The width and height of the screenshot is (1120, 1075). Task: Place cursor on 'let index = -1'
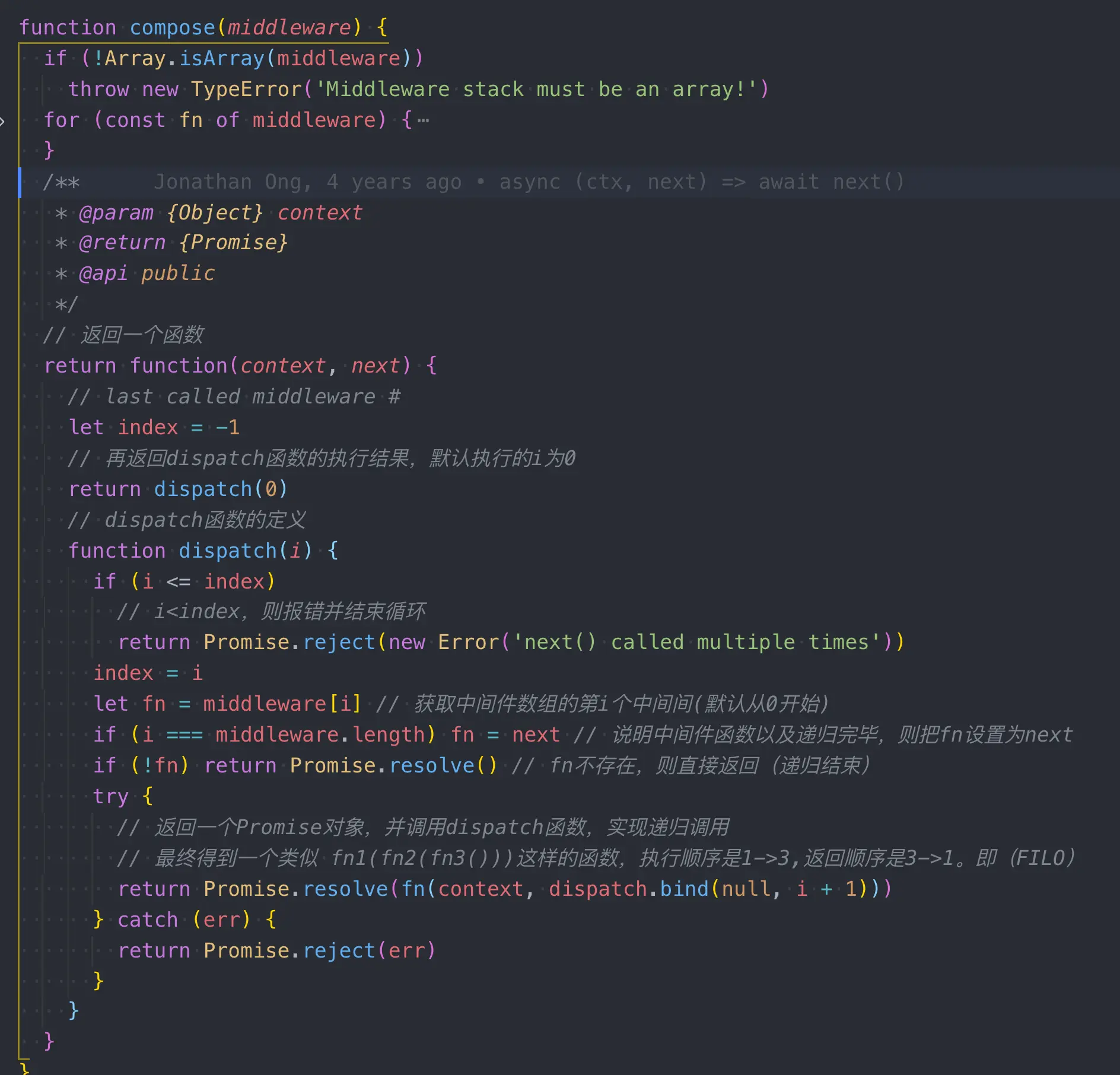[154, 428]
